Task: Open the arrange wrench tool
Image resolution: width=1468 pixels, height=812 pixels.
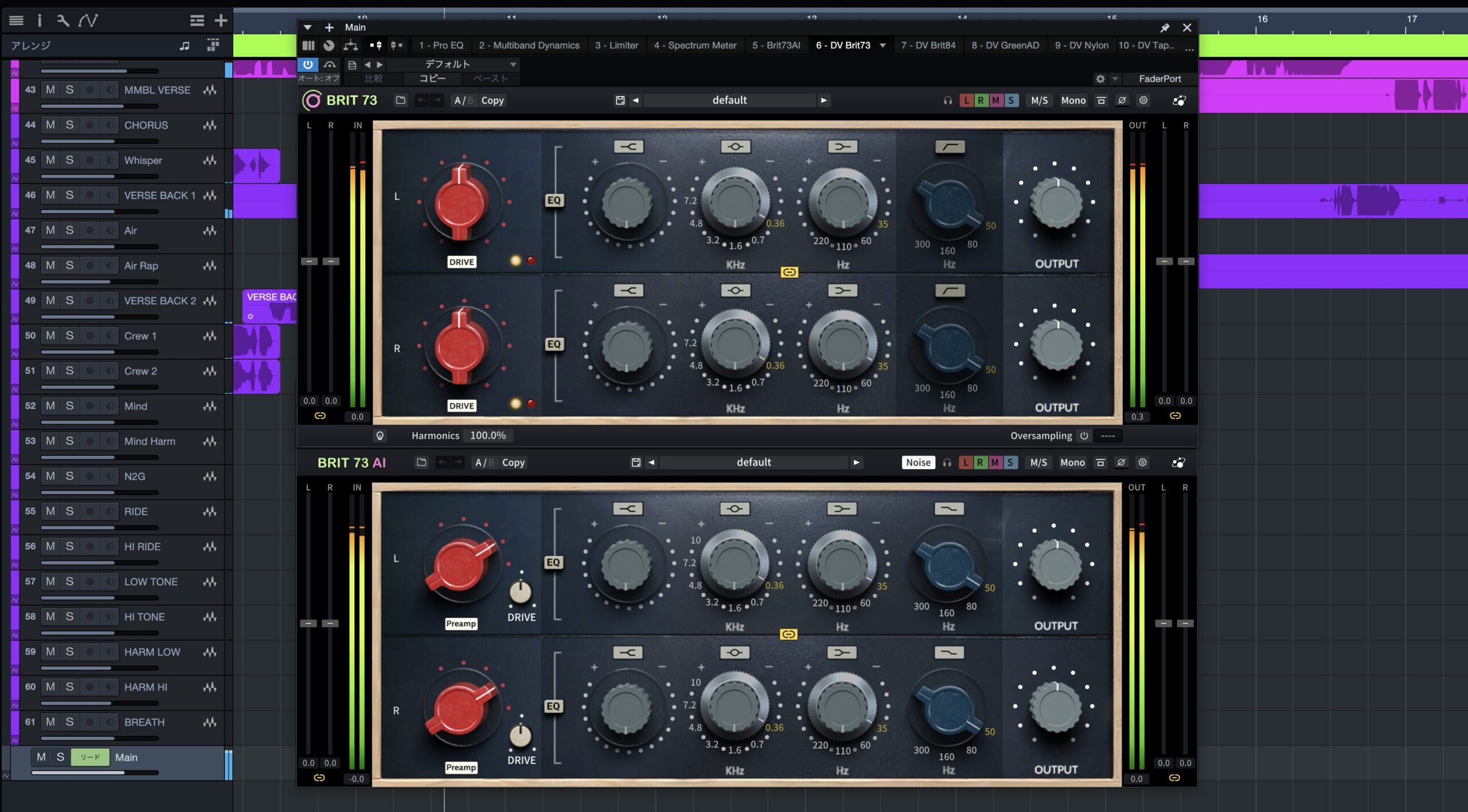Action: point(63,21)
